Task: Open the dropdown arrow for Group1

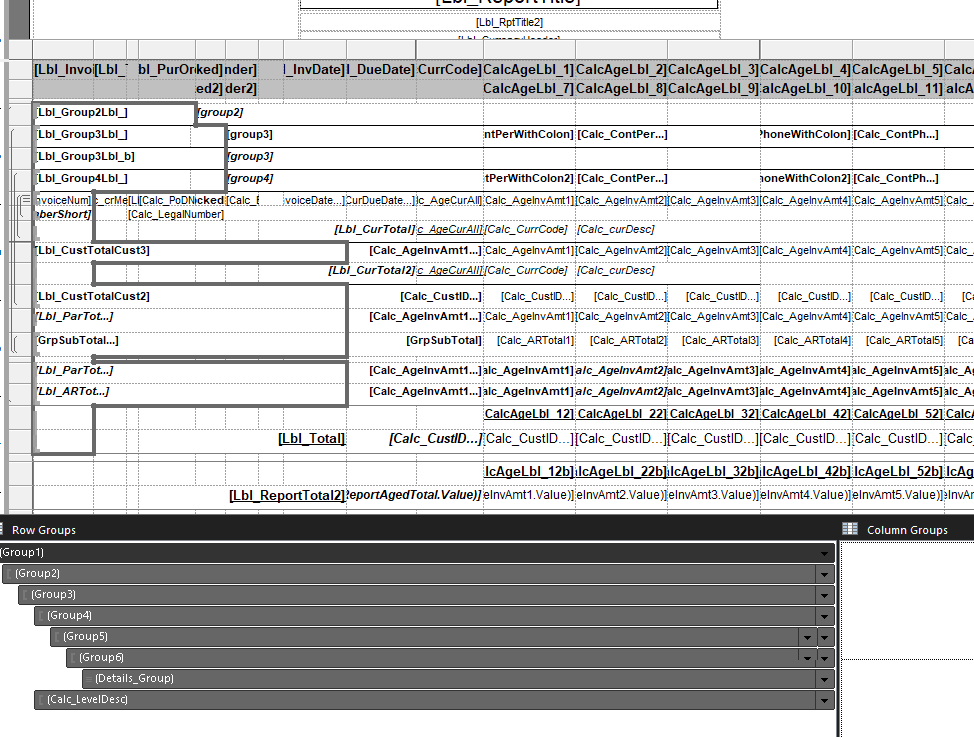Action: click(824, 553)
